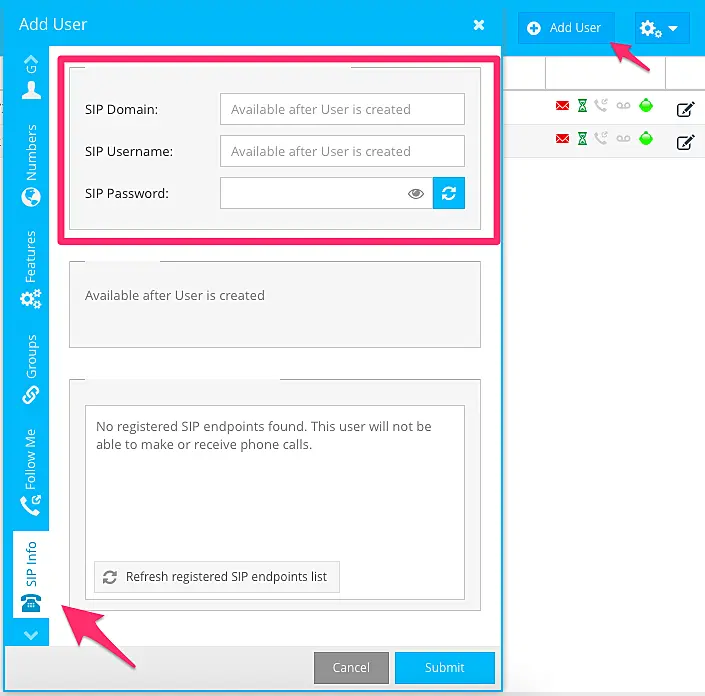Viewport: 705px width, 696px height.
Task: Click the edit icon in the second user row
Action: click(x=685, y=142)
